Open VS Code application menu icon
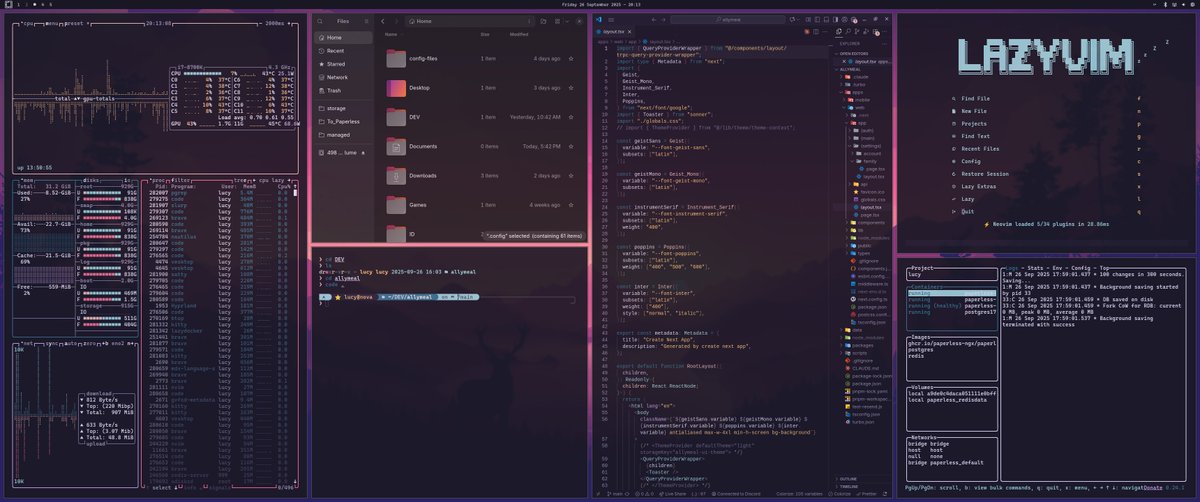The width and height of the screenshot is (1200, 502). point(611,20)
